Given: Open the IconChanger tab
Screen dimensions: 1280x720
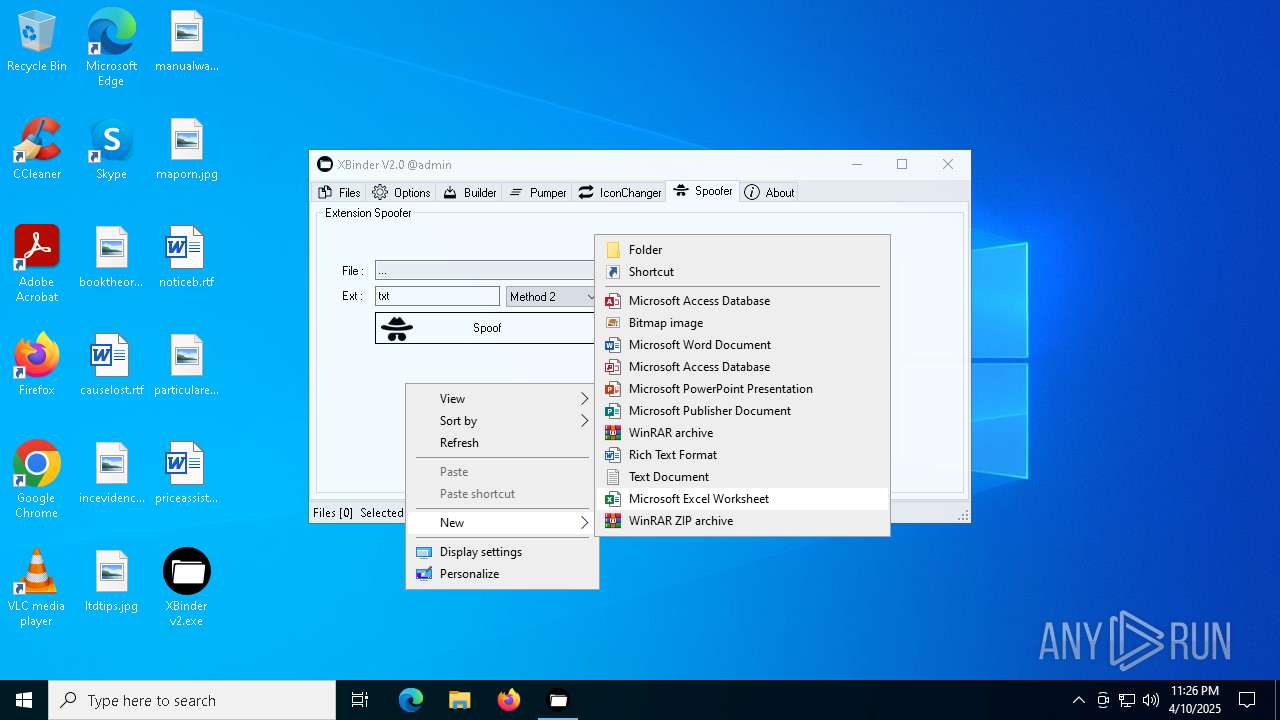Looking at the screenshot, I should pos(620,192).
